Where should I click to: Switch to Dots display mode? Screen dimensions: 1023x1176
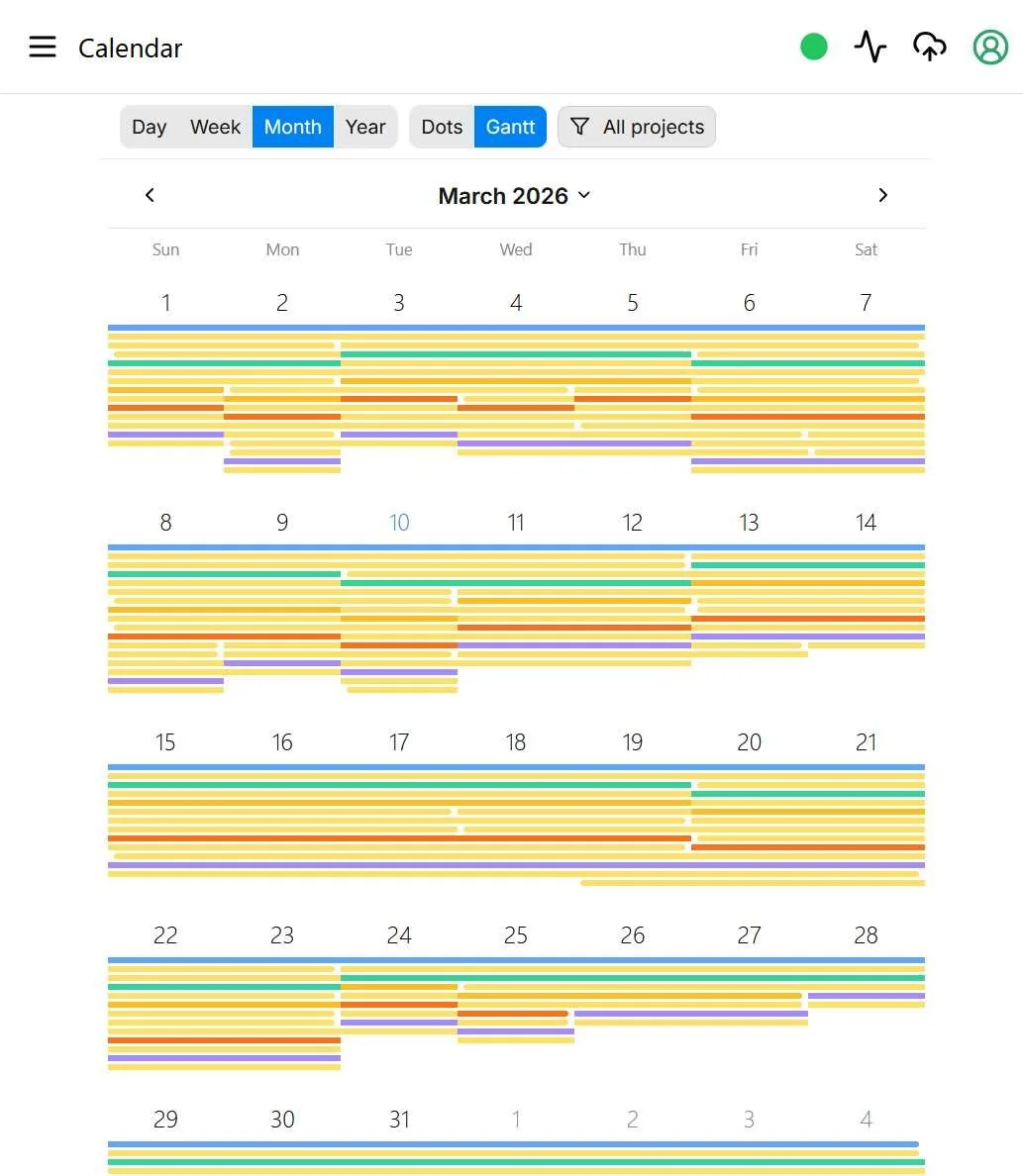pos(442,127)
